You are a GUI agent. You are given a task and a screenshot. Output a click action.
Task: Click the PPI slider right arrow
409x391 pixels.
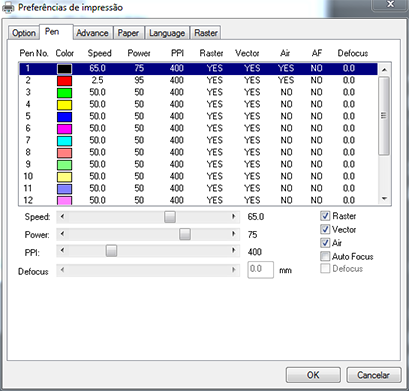point(234,251)
